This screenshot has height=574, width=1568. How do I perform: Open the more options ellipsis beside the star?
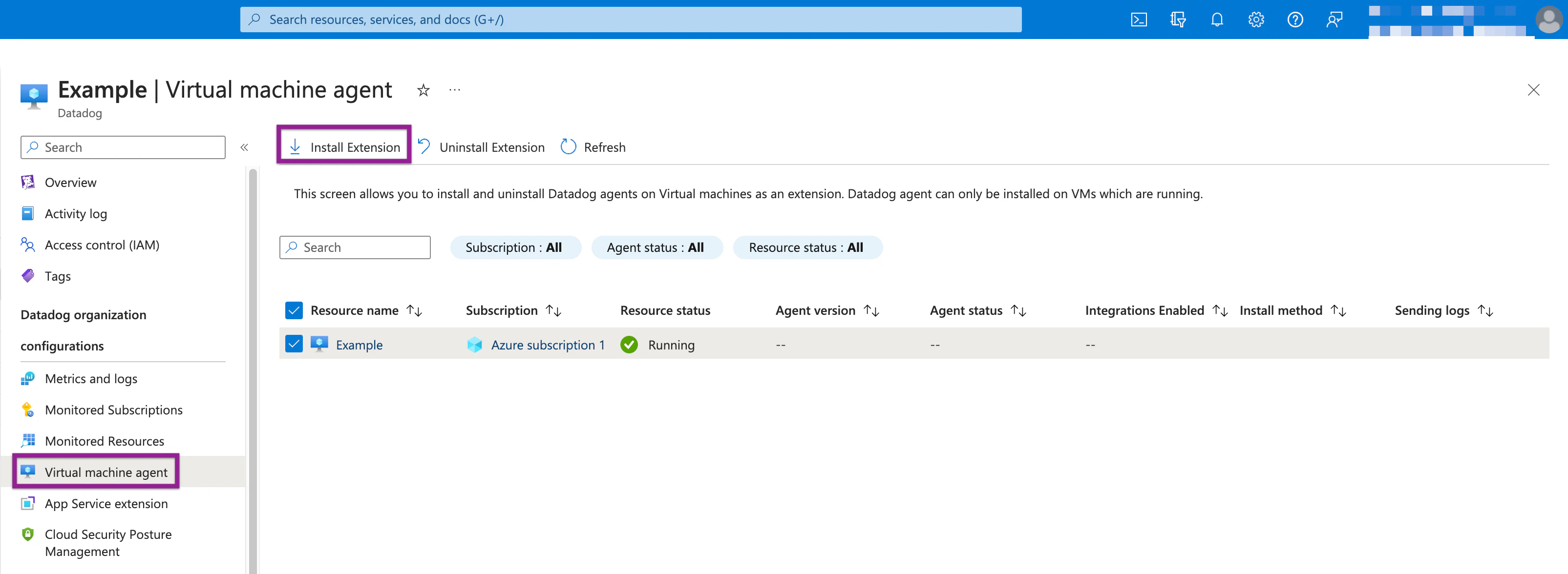pos(454,90)
